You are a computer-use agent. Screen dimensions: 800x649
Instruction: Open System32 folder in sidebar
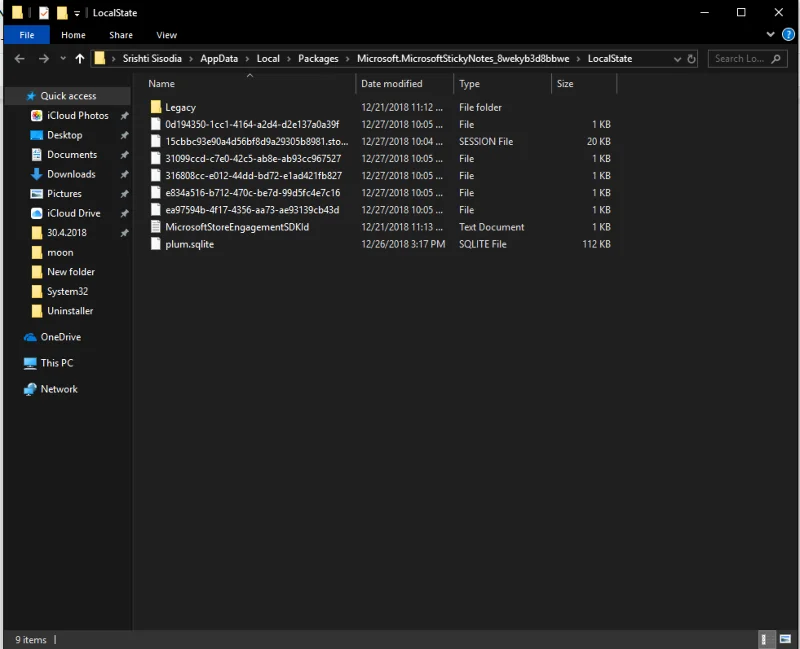tap(67, 291)
